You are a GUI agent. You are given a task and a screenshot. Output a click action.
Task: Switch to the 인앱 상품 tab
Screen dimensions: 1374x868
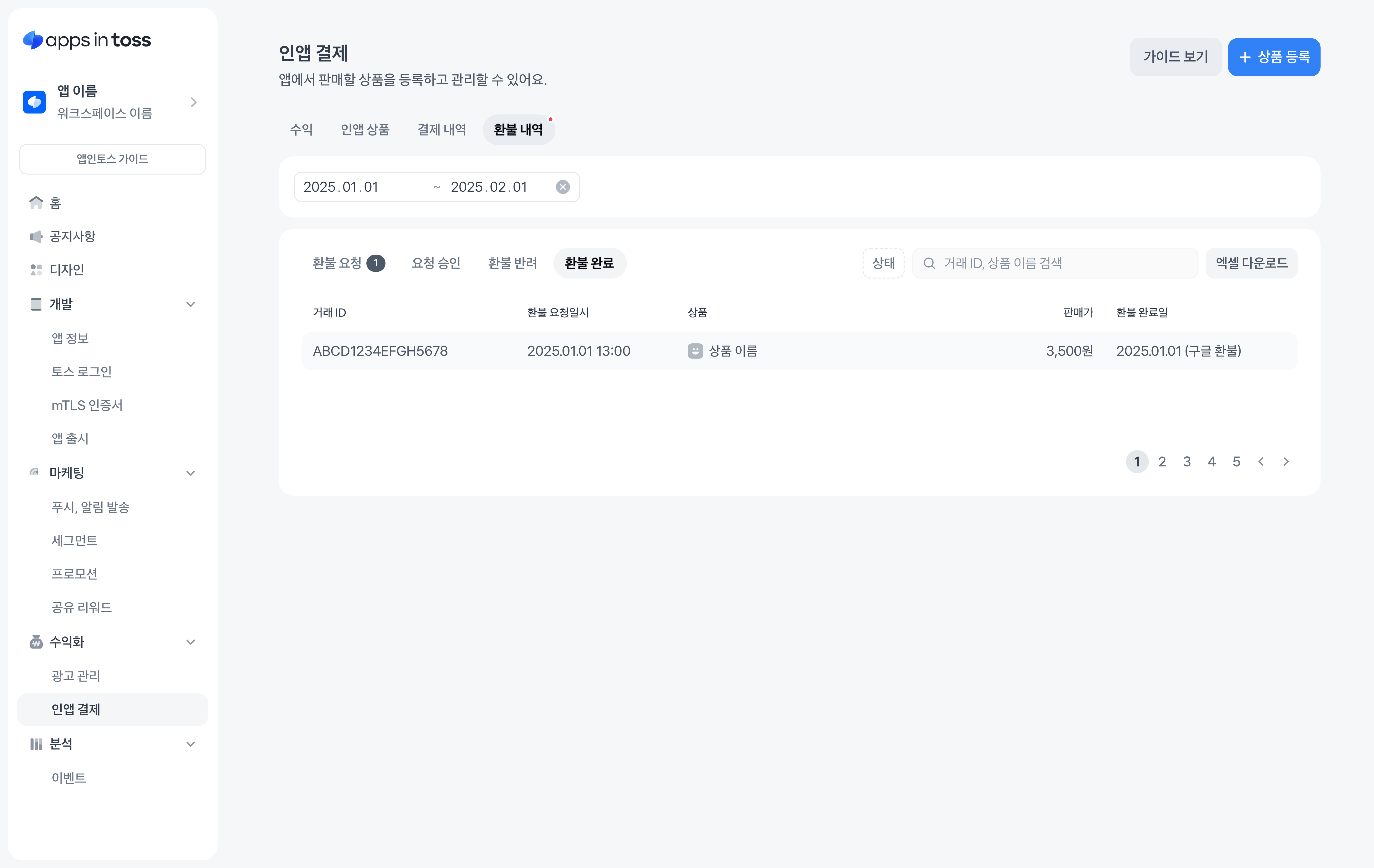click(x=365, y=129)
